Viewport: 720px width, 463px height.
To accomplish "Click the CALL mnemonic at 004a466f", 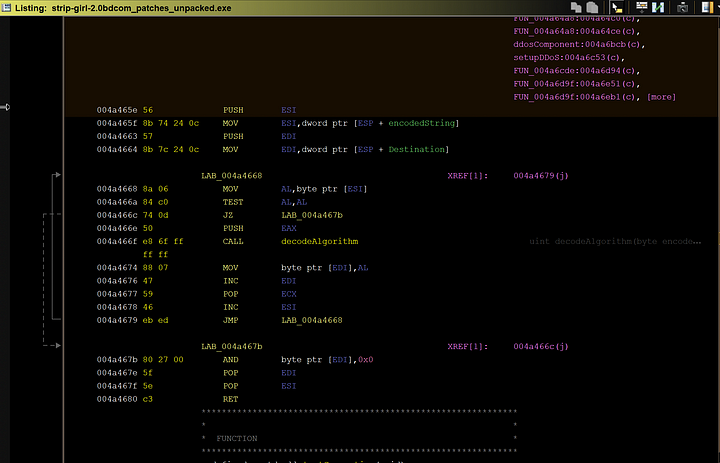I will 233,242.
